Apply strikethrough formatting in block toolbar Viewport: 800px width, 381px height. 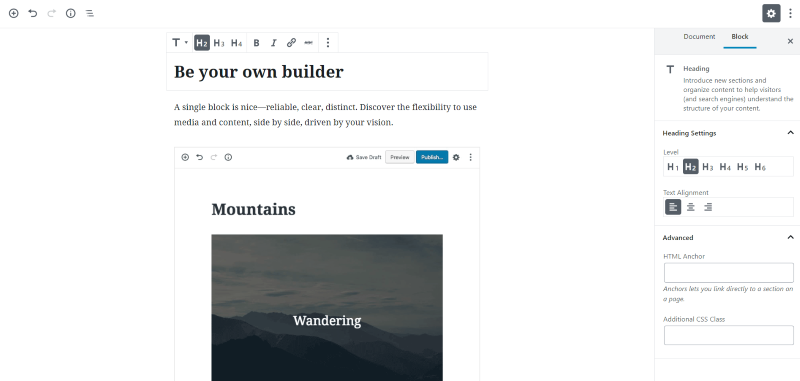pos(308,43)
